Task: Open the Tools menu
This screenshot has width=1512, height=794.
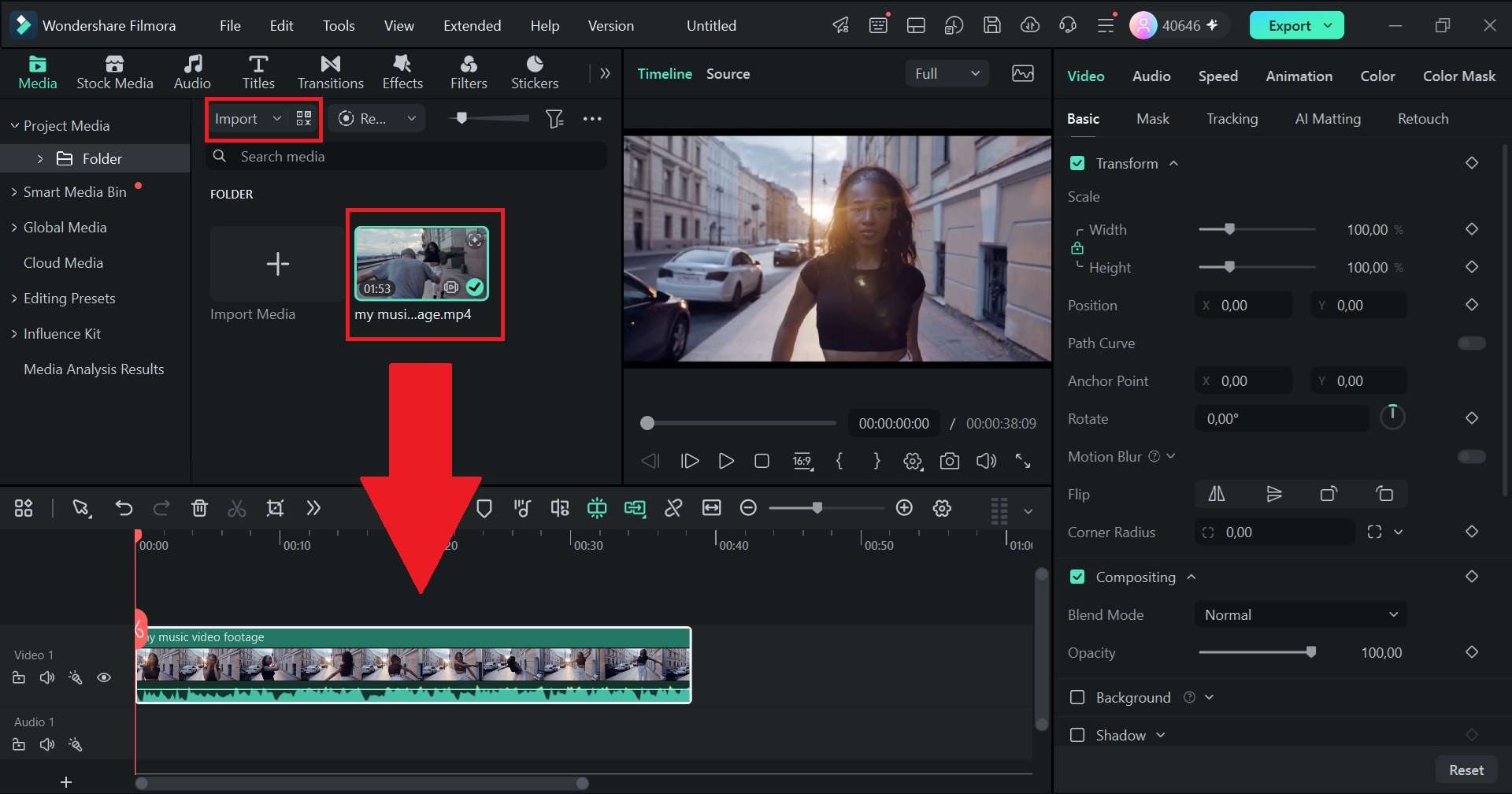Action: [339, 25]
